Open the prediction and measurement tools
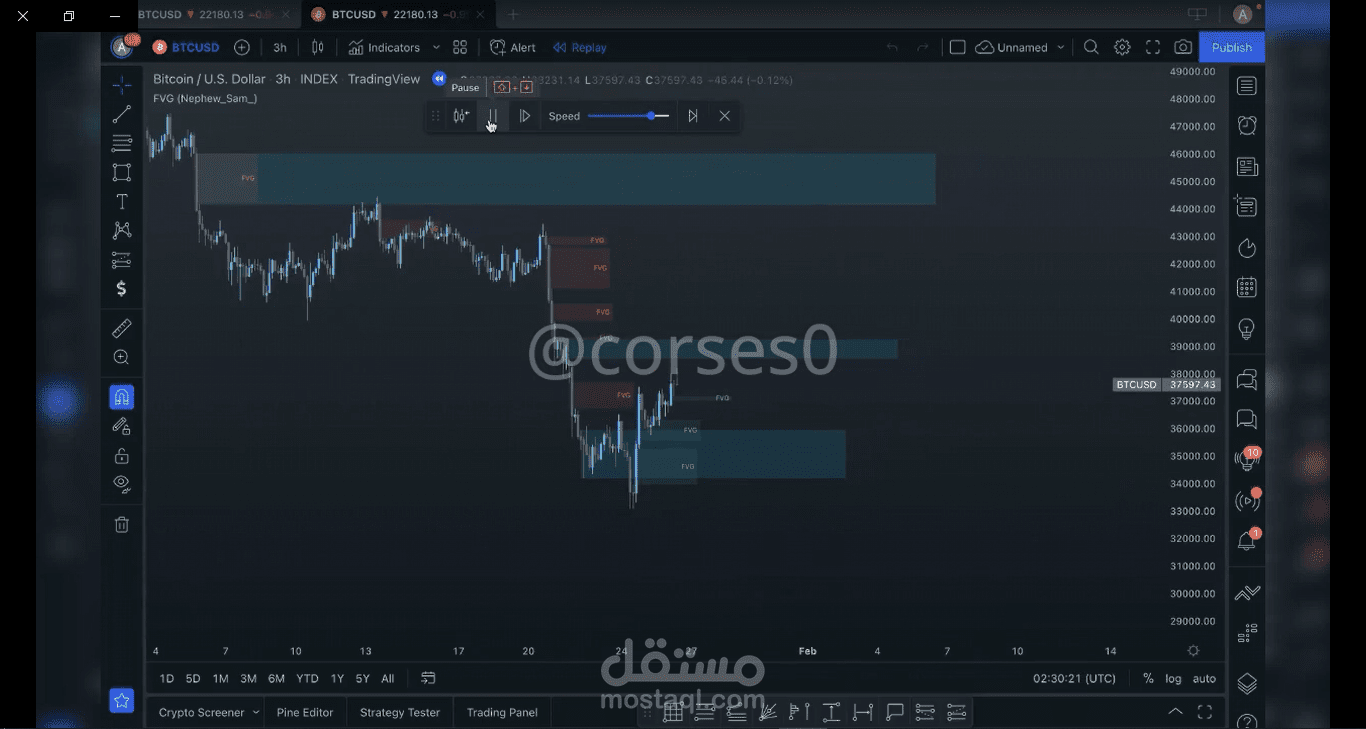Screen dimensions: 1366x729 pos(121,260)
